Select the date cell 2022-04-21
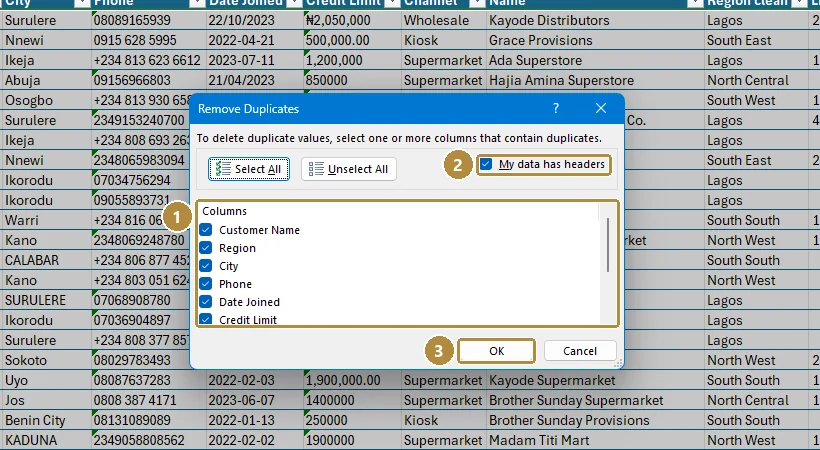 point(255,40)
